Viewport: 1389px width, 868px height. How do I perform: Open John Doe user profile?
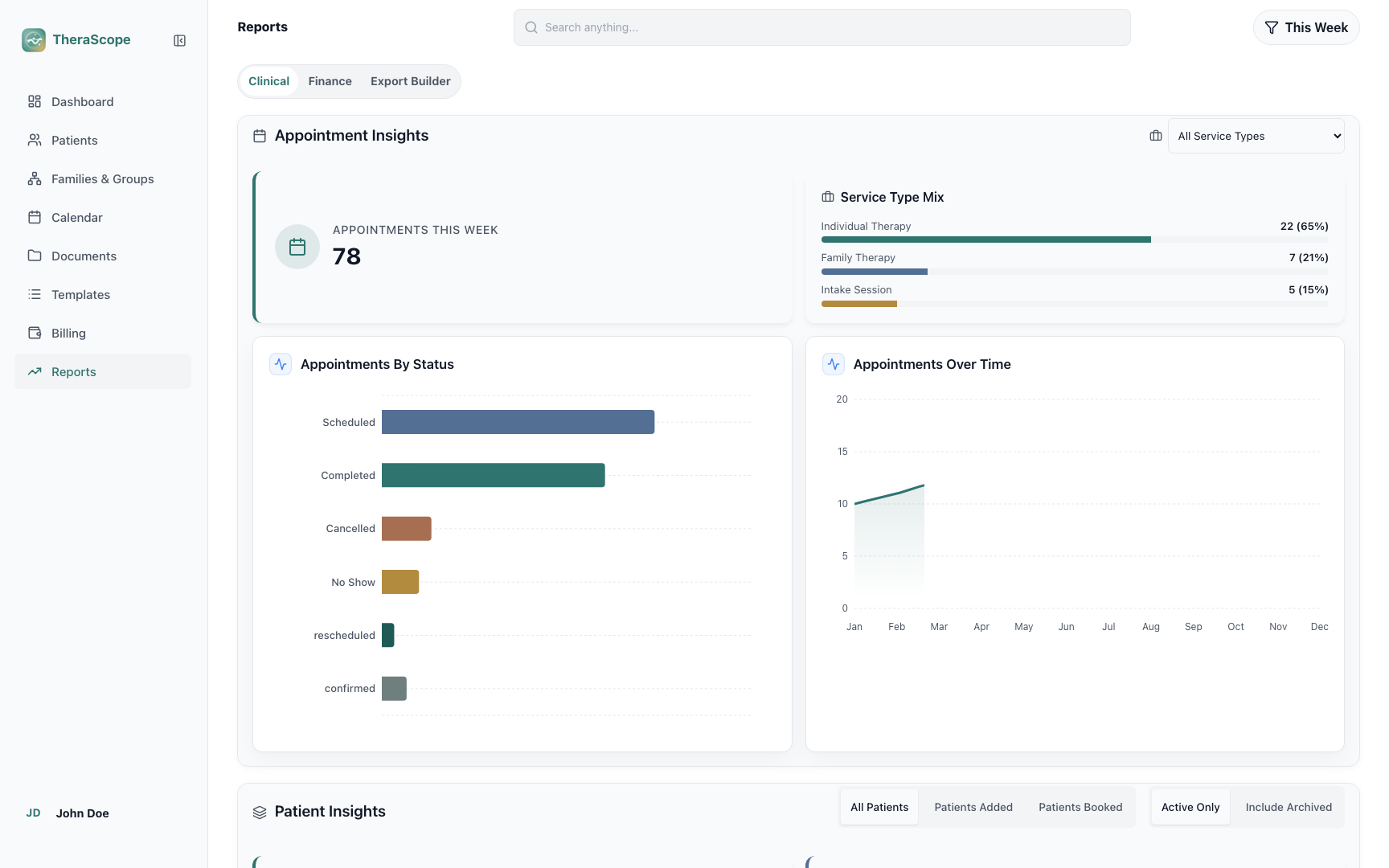coord(82,813)
